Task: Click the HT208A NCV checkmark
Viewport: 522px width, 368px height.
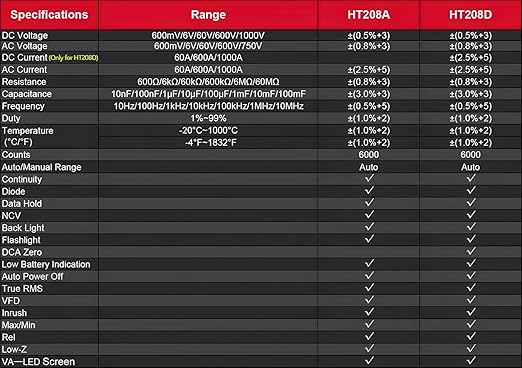Action: pos(369,215)
